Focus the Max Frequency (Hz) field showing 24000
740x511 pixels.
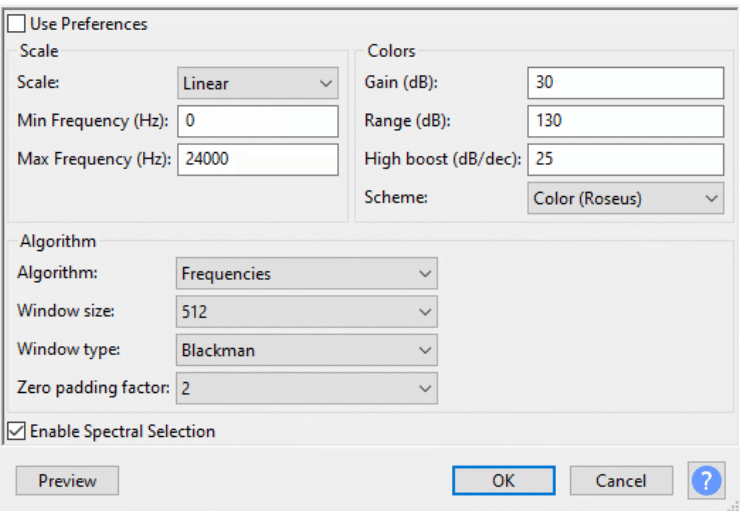pyautogui.click(x=258, y=159)
